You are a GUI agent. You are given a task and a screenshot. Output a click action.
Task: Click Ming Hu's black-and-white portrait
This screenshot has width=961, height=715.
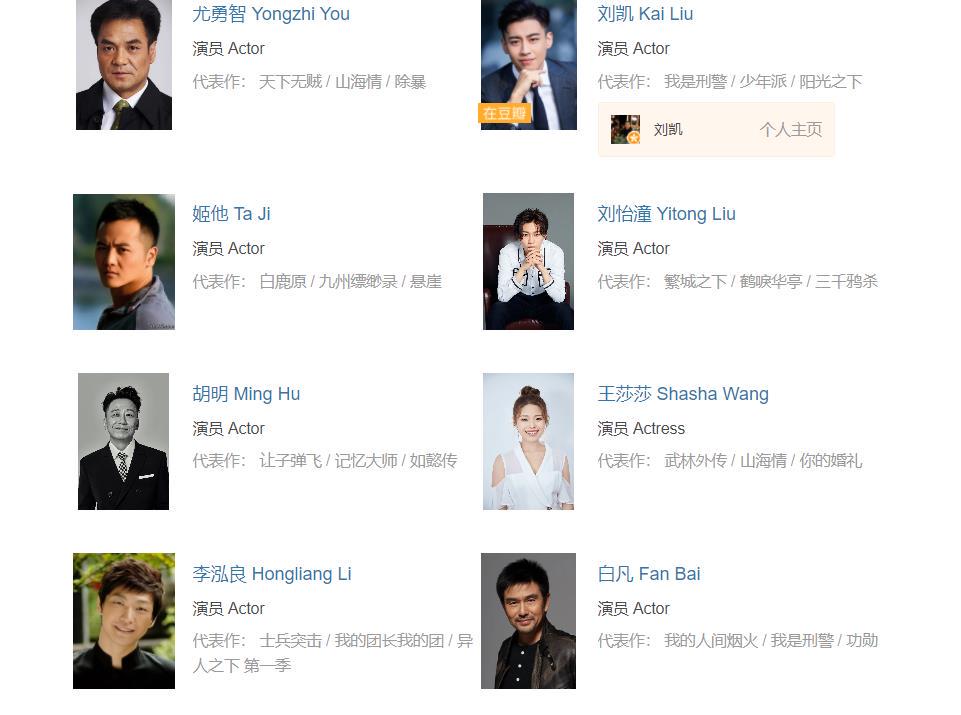point(123,441)
